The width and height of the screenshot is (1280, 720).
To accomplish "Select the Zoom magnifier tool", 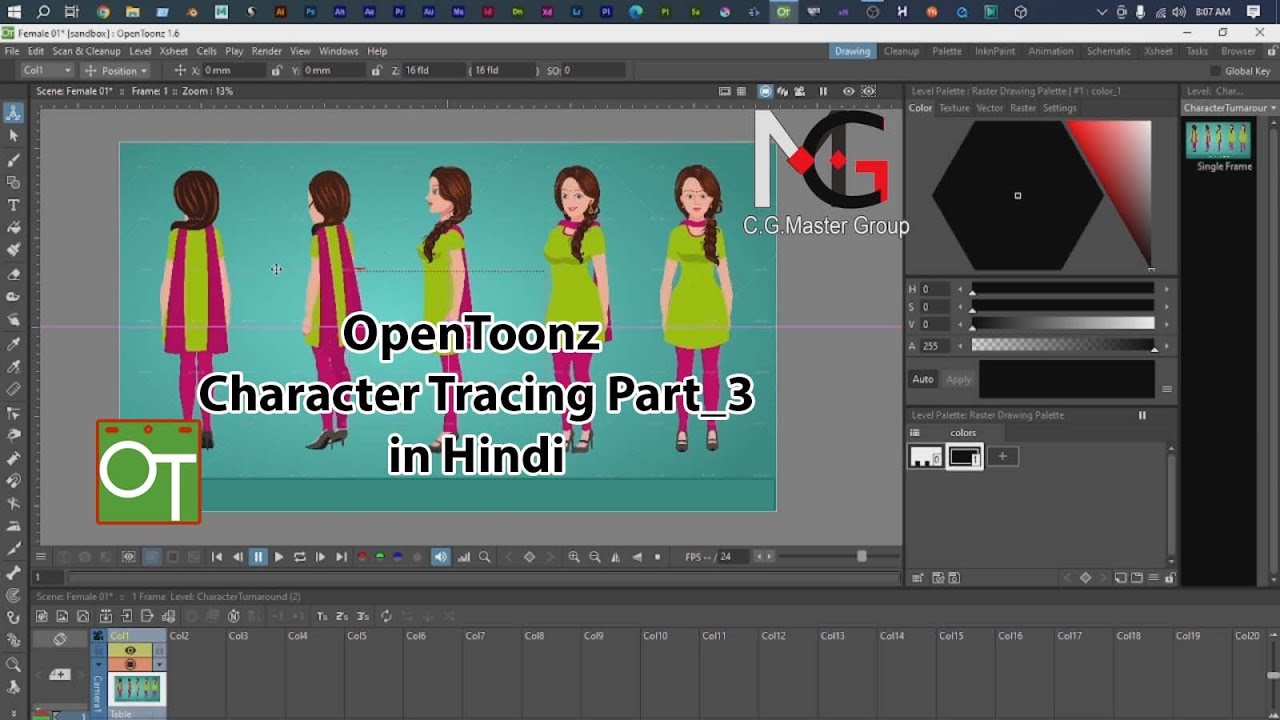I will (14, 664).
